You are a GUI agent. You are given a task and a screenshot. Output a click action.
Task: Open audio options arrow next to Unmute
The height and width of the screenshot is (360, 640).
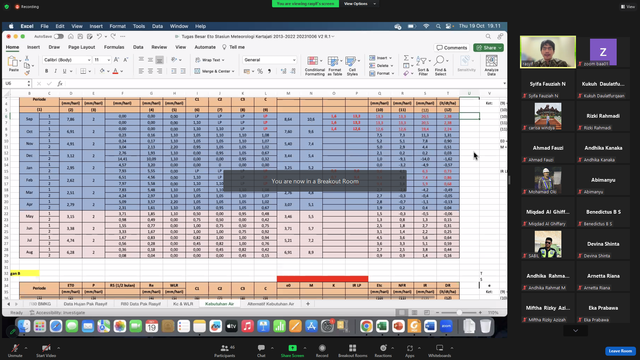click(26, 348)
